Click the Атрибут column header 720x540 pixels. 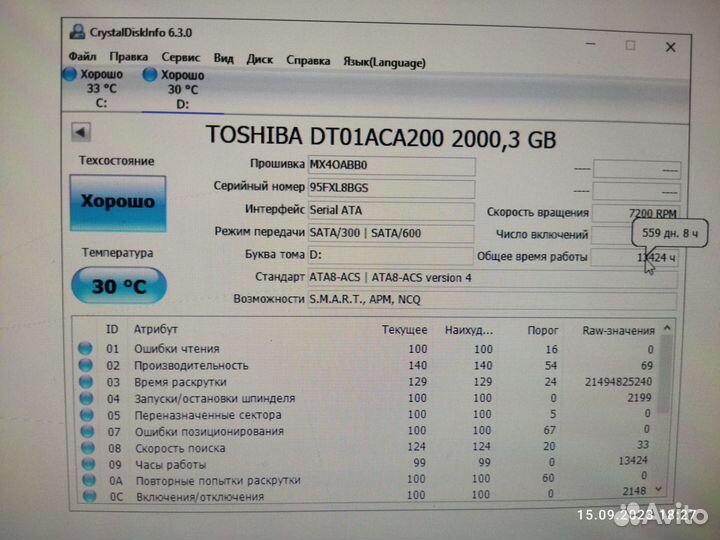(x=156, y=329)
